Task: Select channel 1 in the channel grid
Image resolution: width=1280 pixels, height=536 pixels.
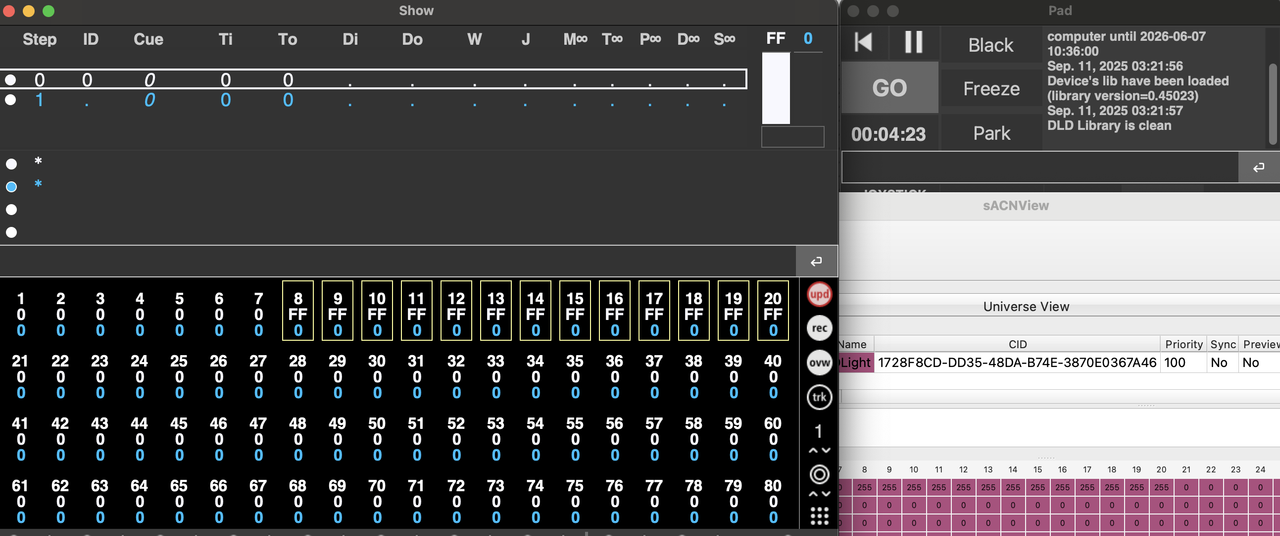Action: (21, 313)
